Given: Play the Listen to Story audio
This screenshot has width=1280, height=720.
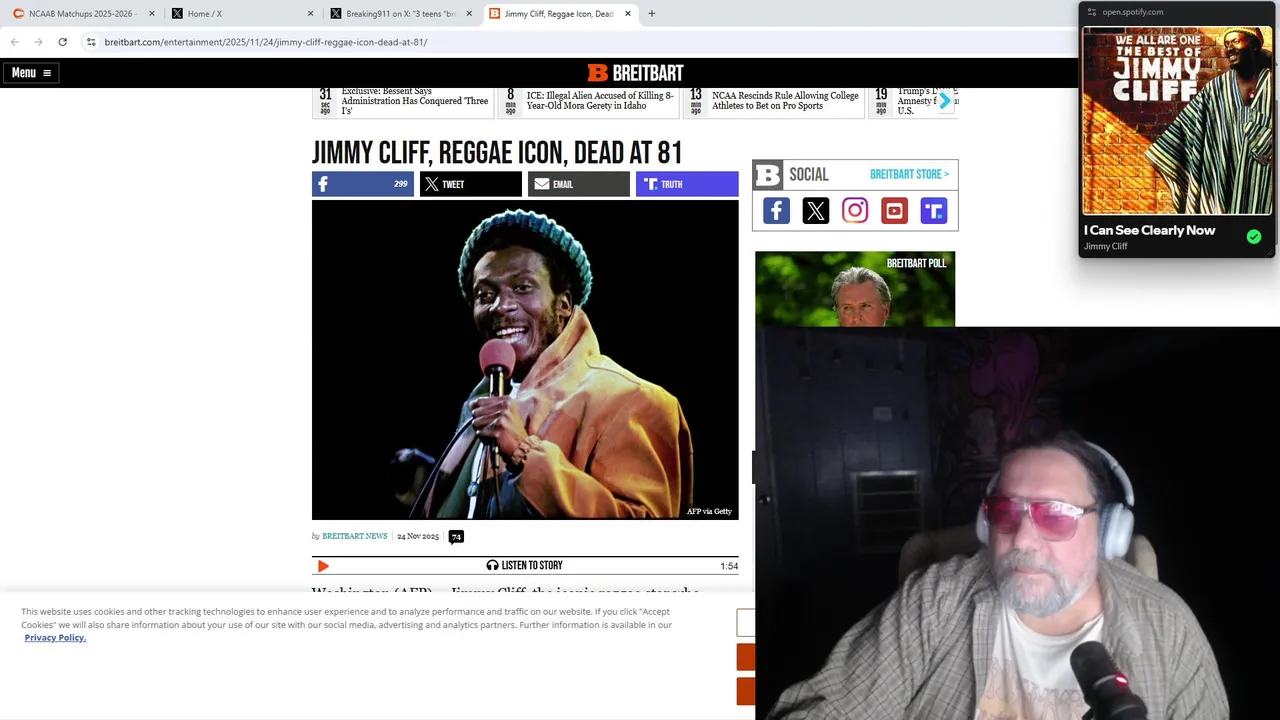Looking at the screenshot, I should pos(322,566).
